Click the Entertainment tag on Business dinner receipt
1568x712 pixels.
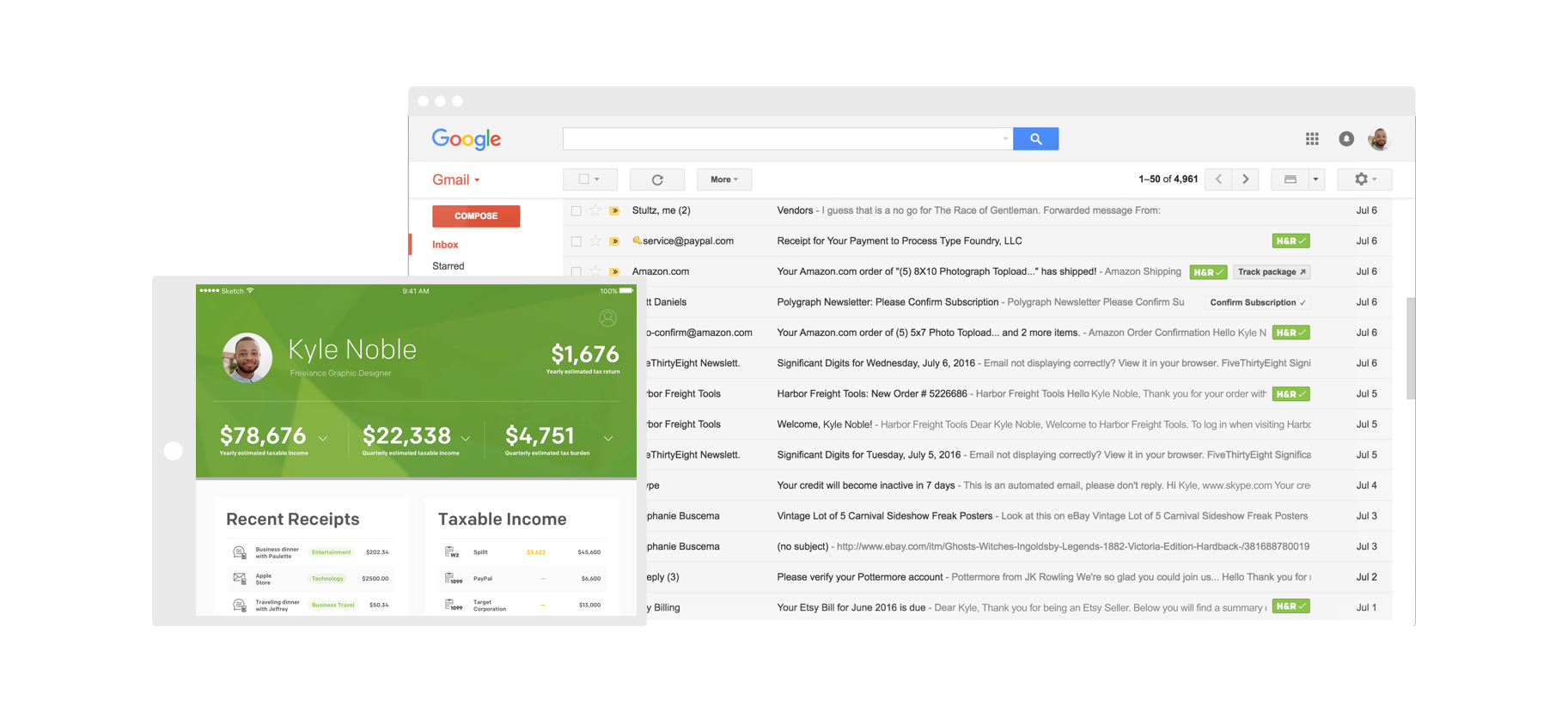tap(332, 552)
